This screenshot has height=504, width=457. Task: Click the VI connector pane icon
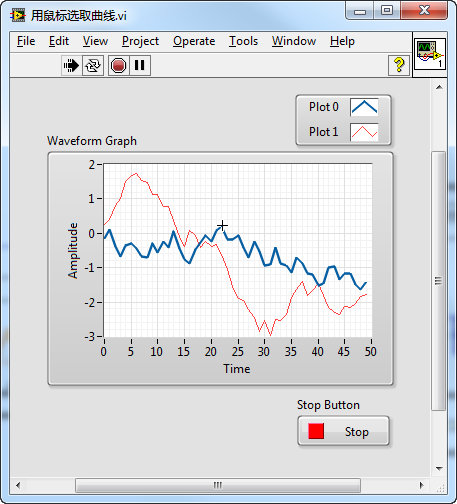429,54
